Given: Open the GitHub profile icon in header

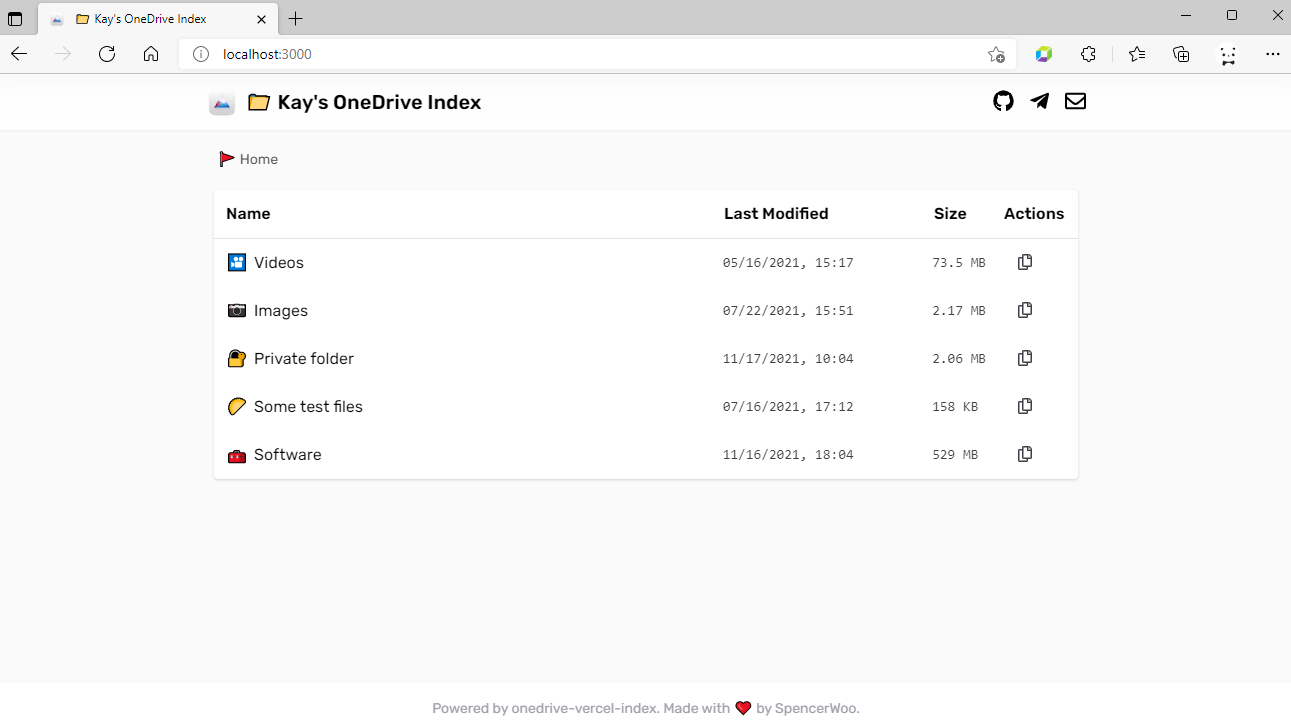Looking at the screenshot, I should (x=1003, y=100).
